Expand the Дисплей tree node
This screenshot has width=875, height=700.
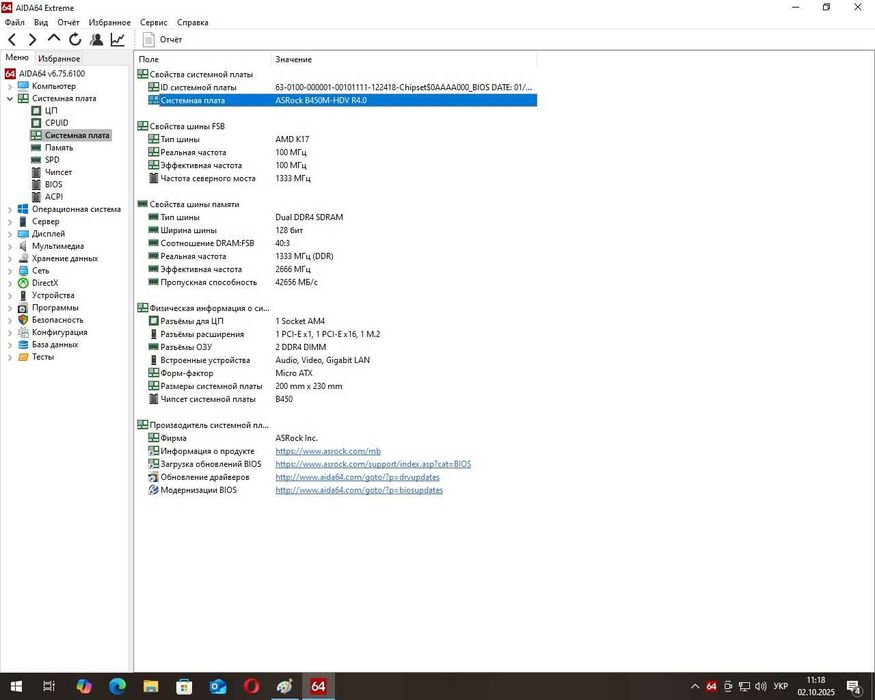pos(10,234)
